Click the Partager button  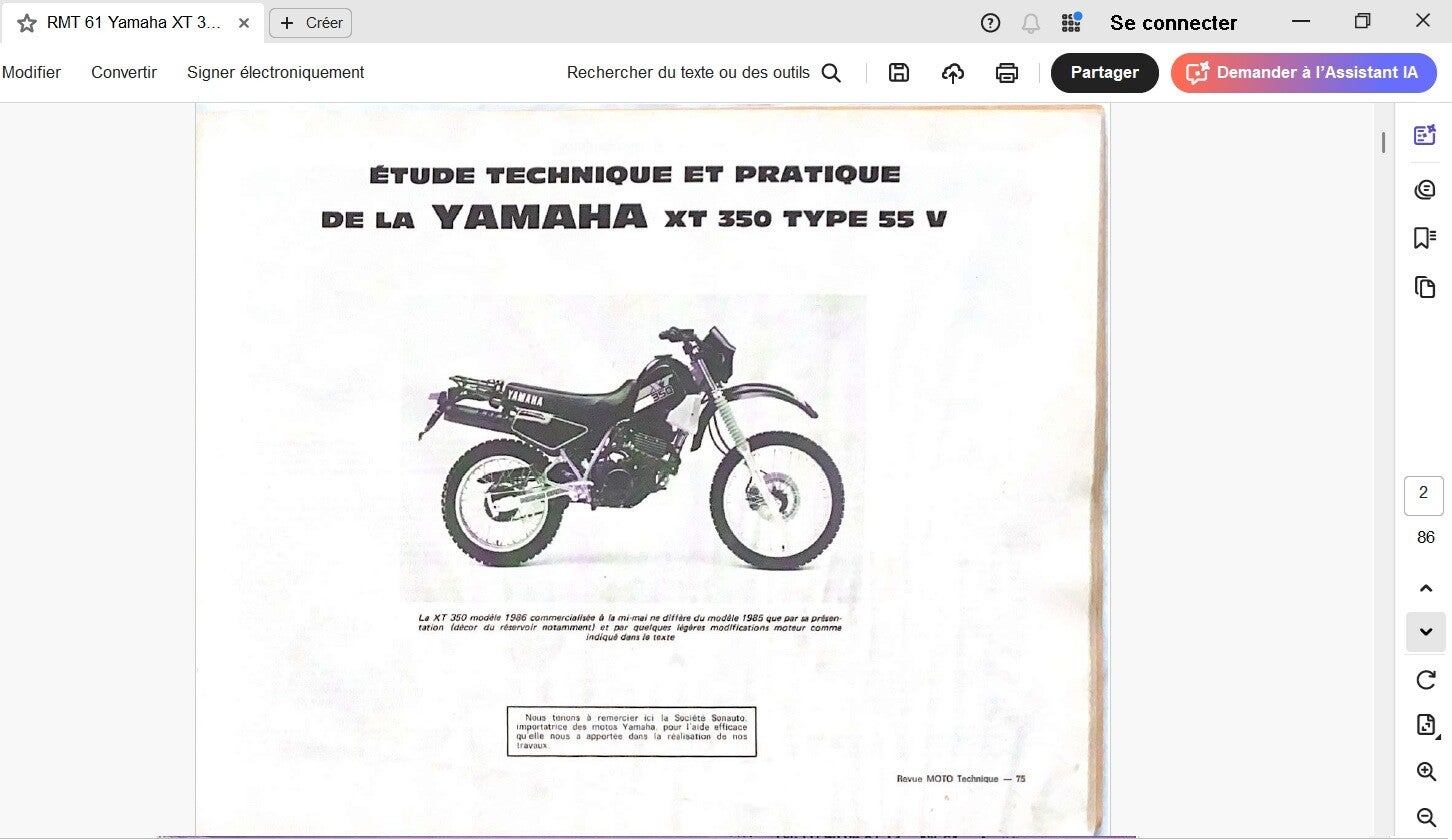point(1105,72)
